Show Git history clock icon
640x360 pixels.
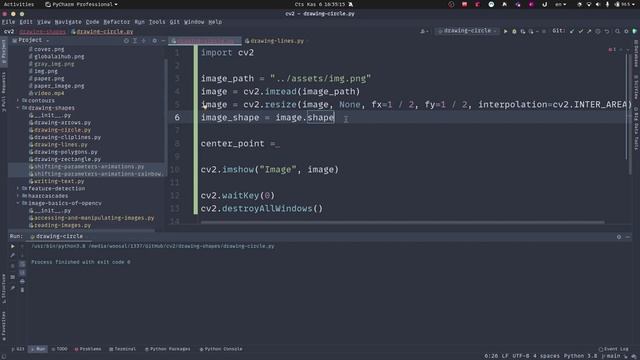(x=598, y=31)
